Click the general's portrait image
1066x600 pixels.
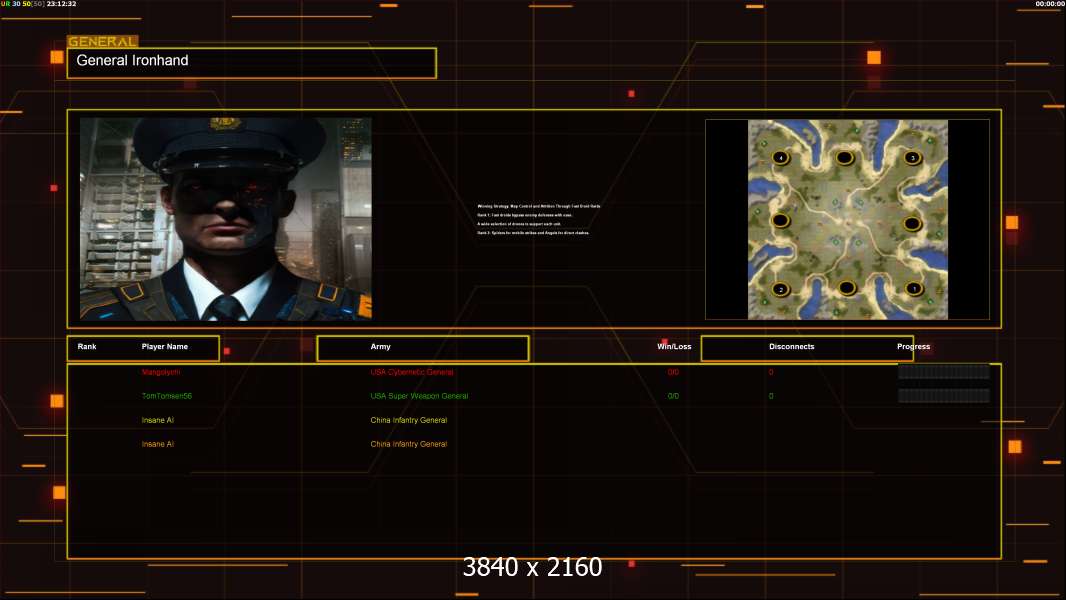tap(226, 218)
